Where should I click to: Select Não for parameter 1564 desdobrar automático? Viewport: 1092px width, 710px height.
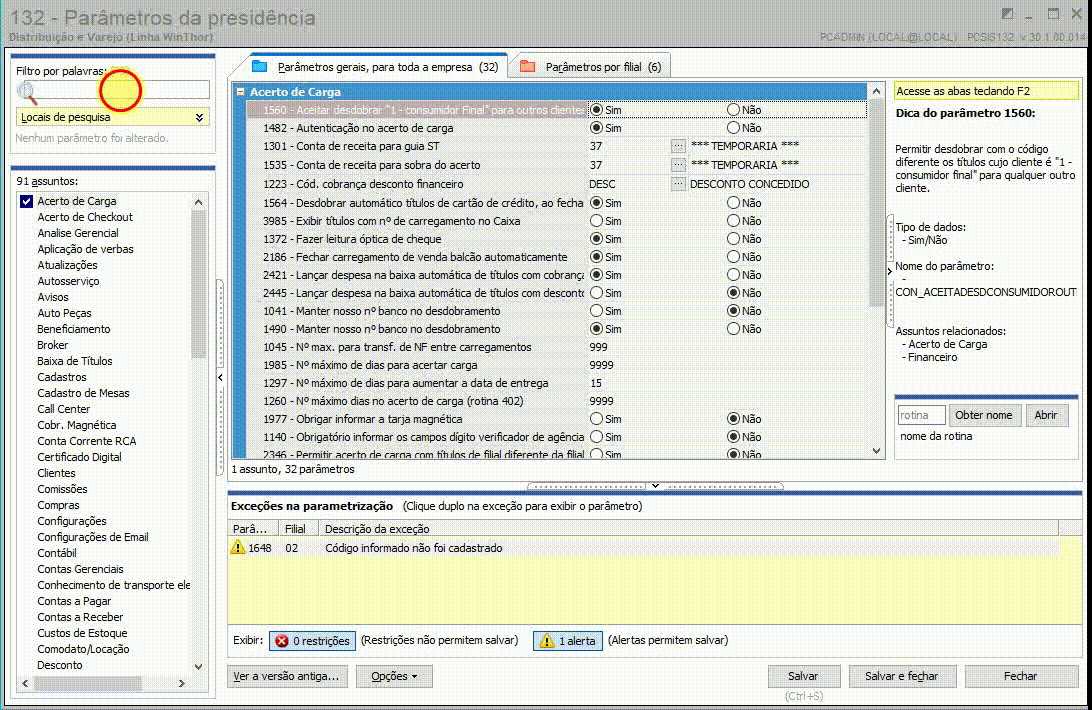tap(733, 203)
